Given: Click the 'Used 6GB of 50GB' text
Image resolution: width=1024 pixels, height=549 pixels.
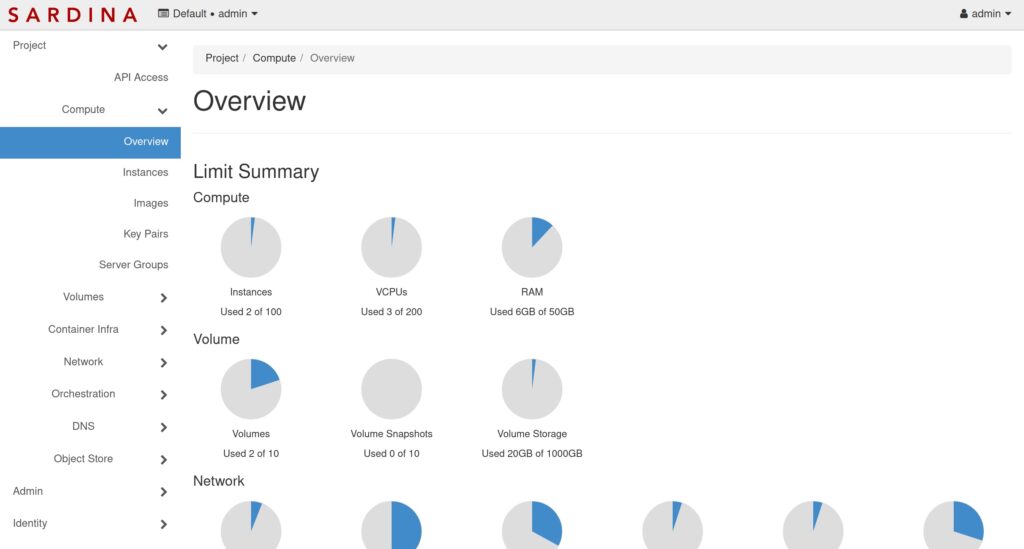Looking at the screenshot, I should (x=532, y=312).
